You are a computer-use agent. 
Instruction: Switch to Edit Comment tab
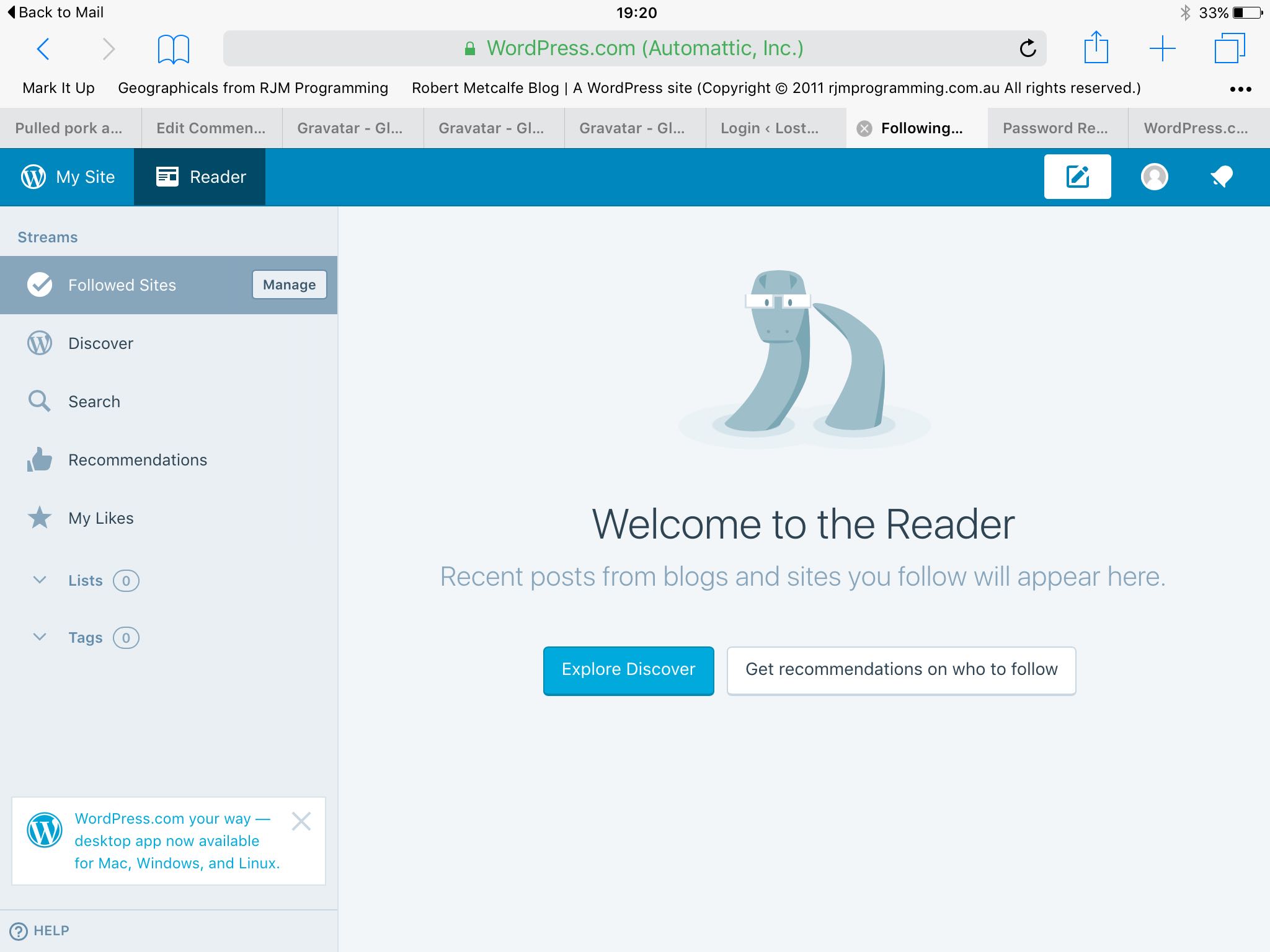pyautogui.click(x=211, y=128)
